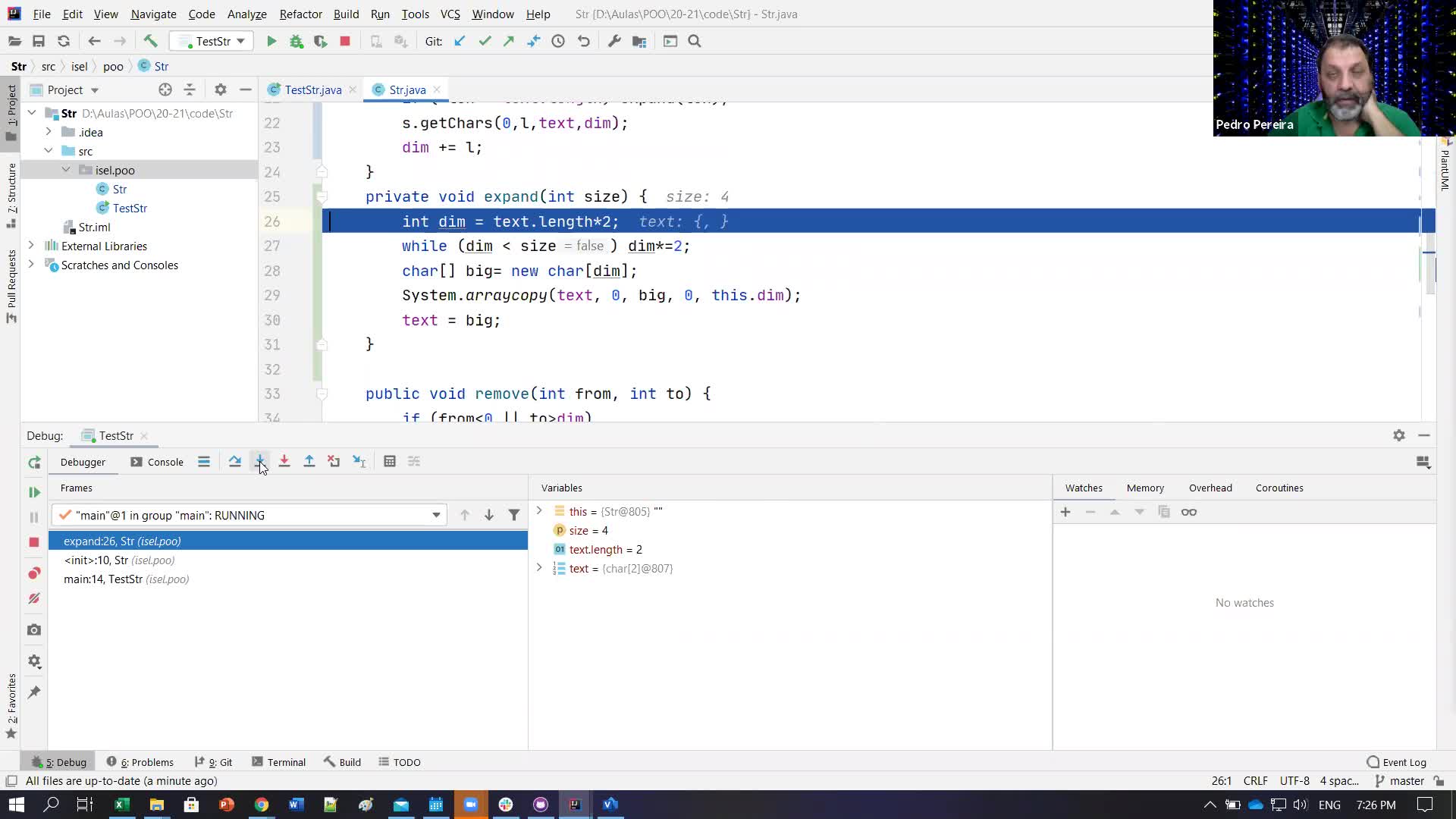The image size is (1456, 819).
Task: Run TestStr with the green play icon
Action: click(x=271, y=41)
